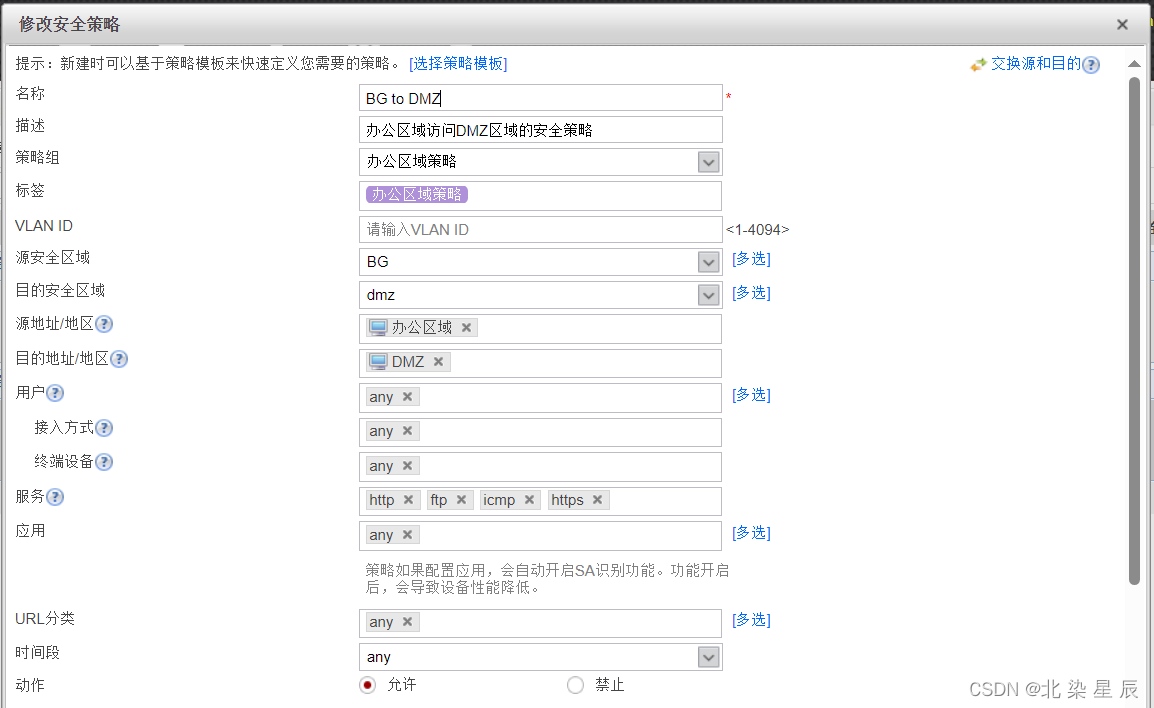
Task: Expand the 源安全区域 BG dropdown
Action: point(708,262)
